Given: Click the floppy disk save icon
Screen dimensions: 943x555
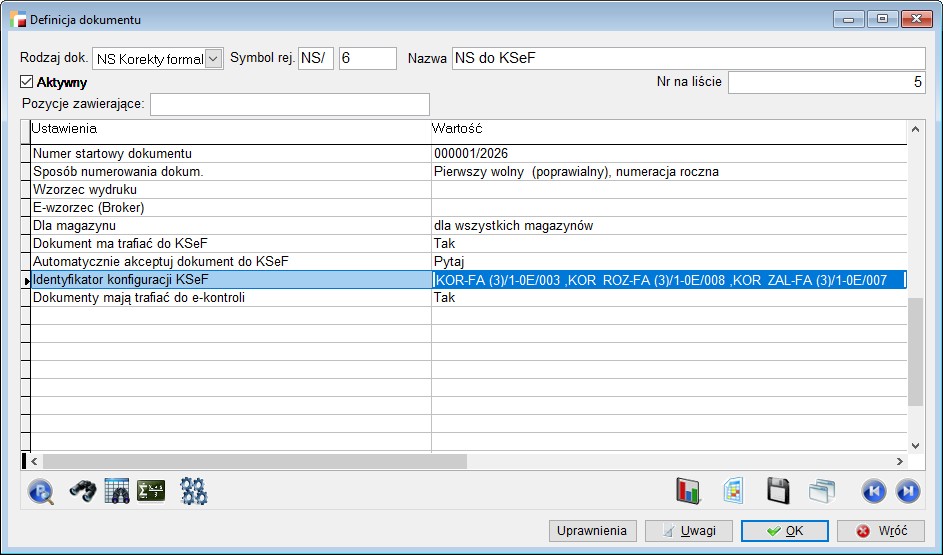Looking at the screenshot, I should (779, 491).
